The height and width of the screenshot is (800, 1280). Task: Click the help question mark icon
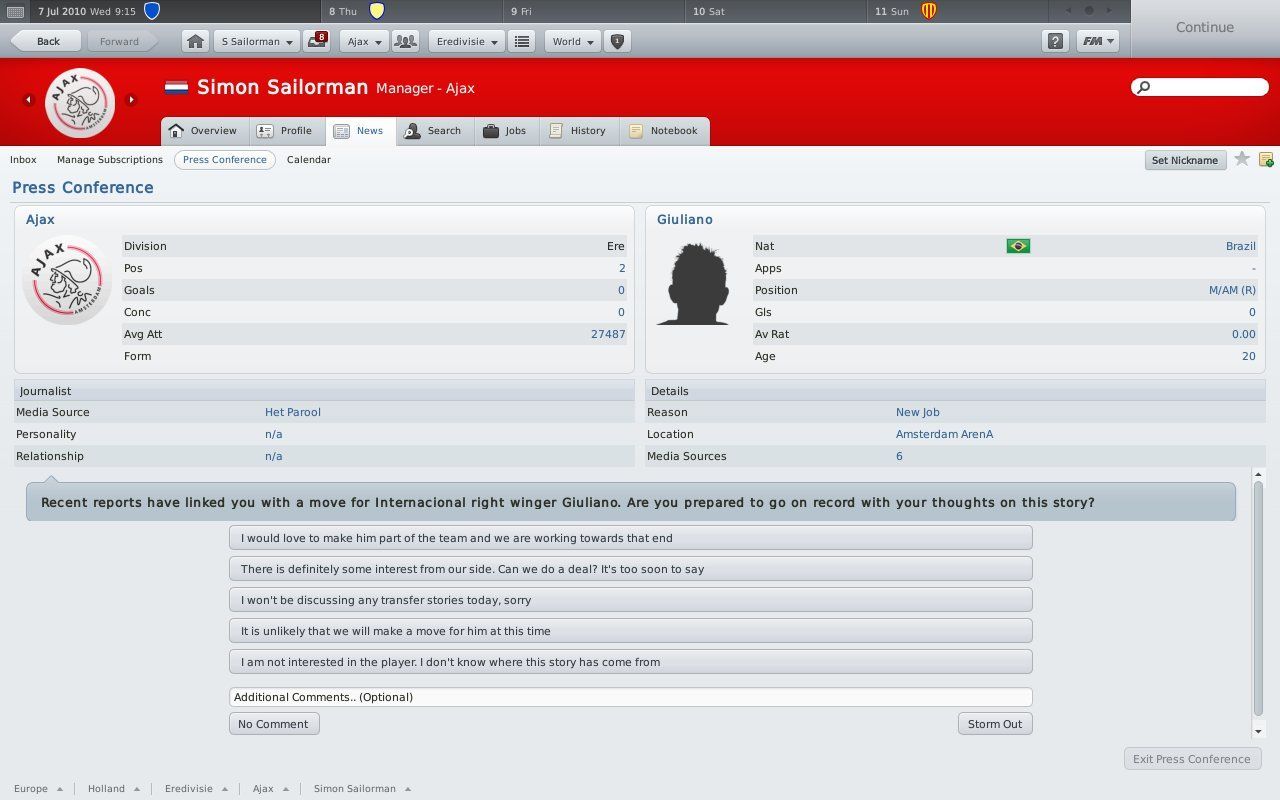click(x=1055, y=42)
